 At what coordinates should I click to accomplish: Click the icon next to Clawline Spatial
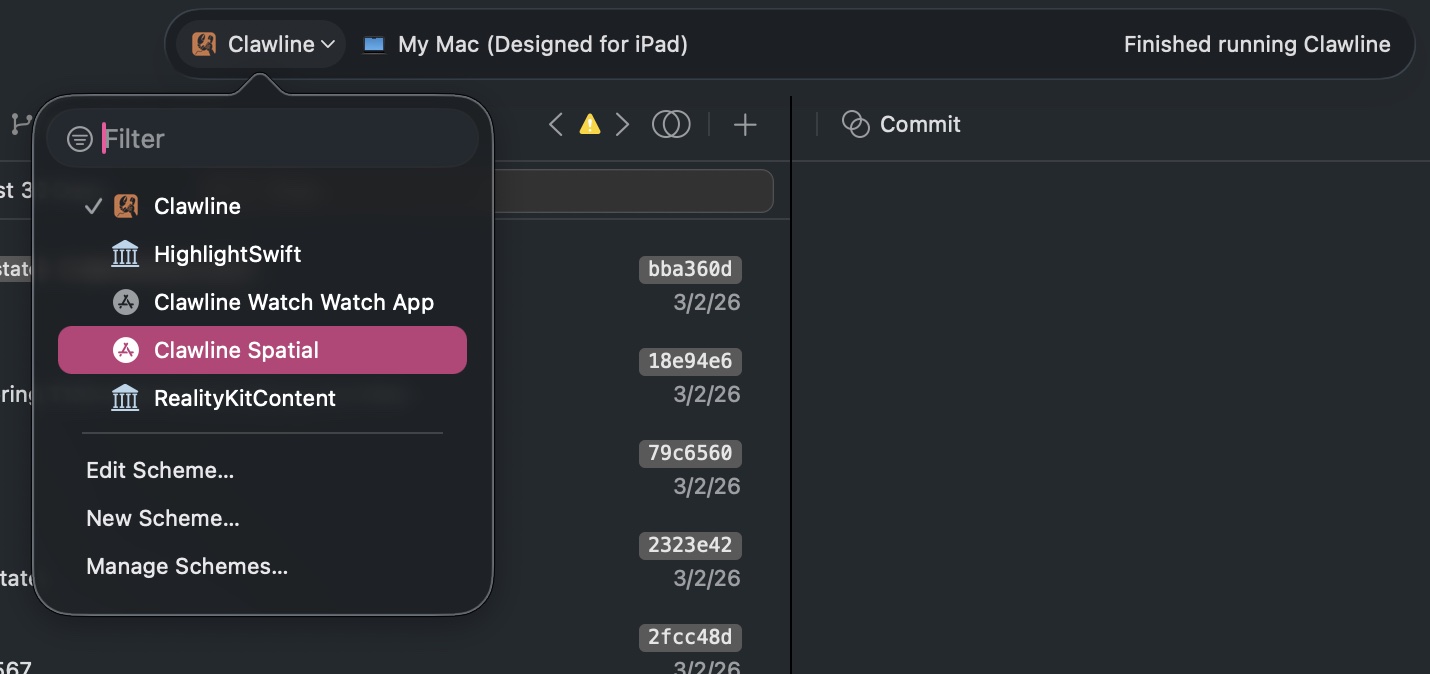[125, 350]
